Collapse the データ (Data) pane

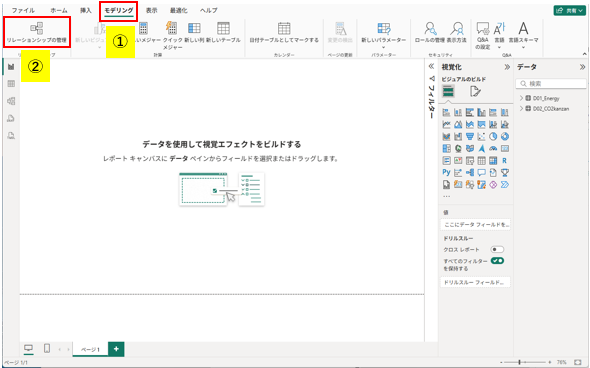[582, 67]
